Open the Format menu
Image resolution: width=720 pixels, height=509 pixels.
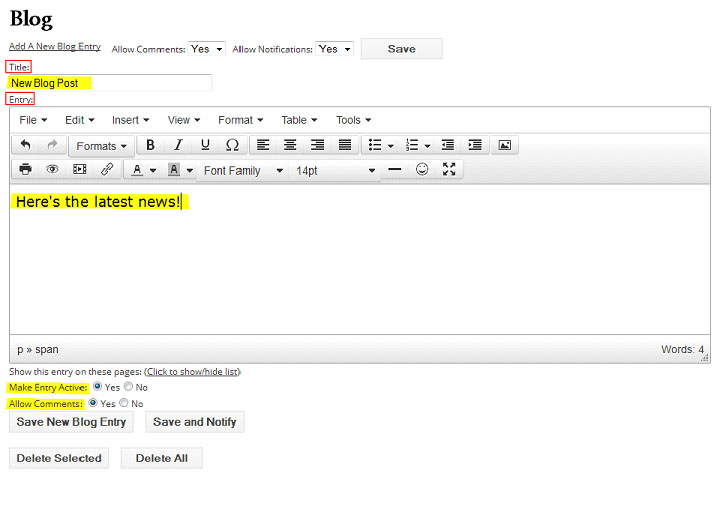[241, 120]
